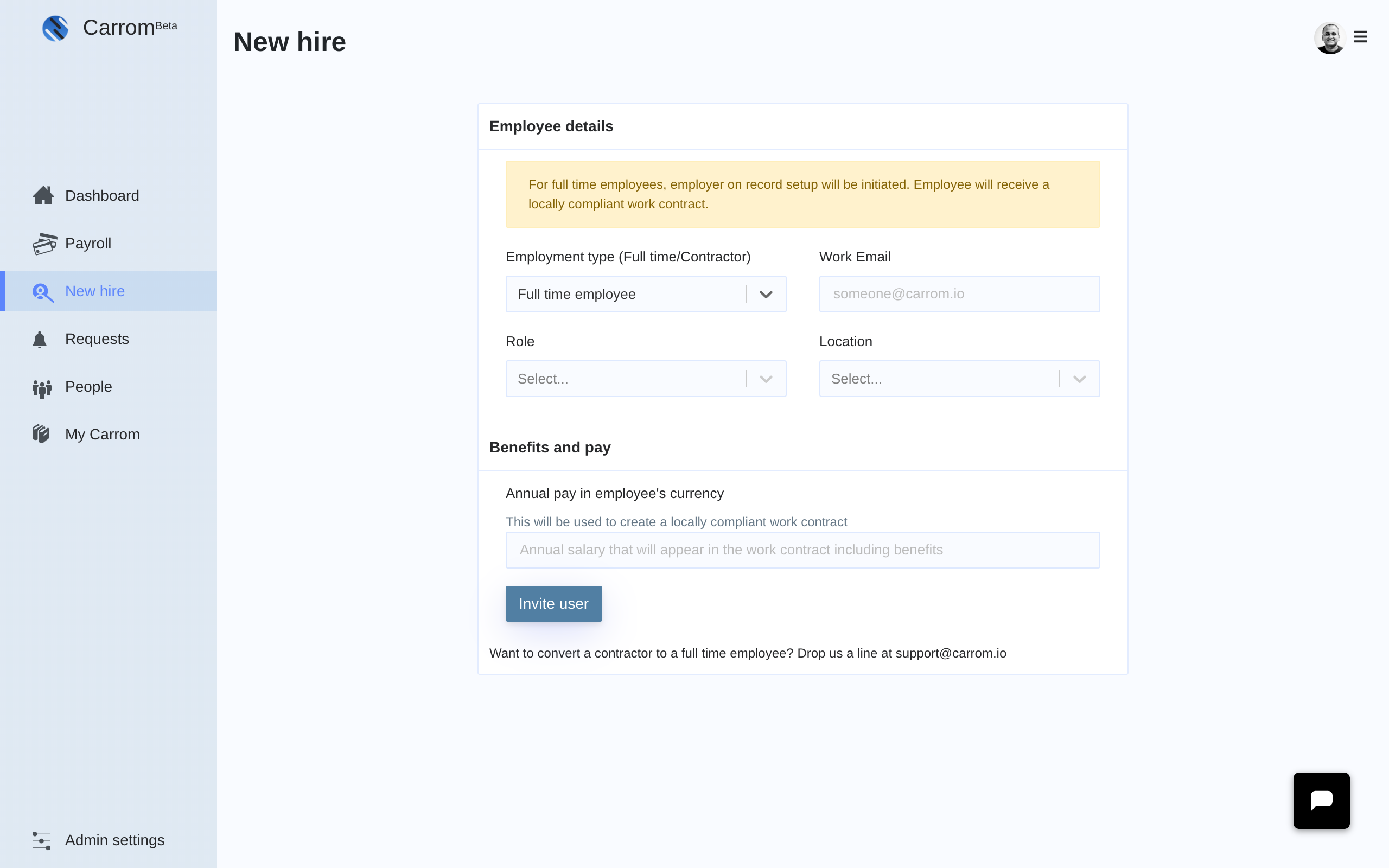Open the Location select dropdown

click(959, 379)
